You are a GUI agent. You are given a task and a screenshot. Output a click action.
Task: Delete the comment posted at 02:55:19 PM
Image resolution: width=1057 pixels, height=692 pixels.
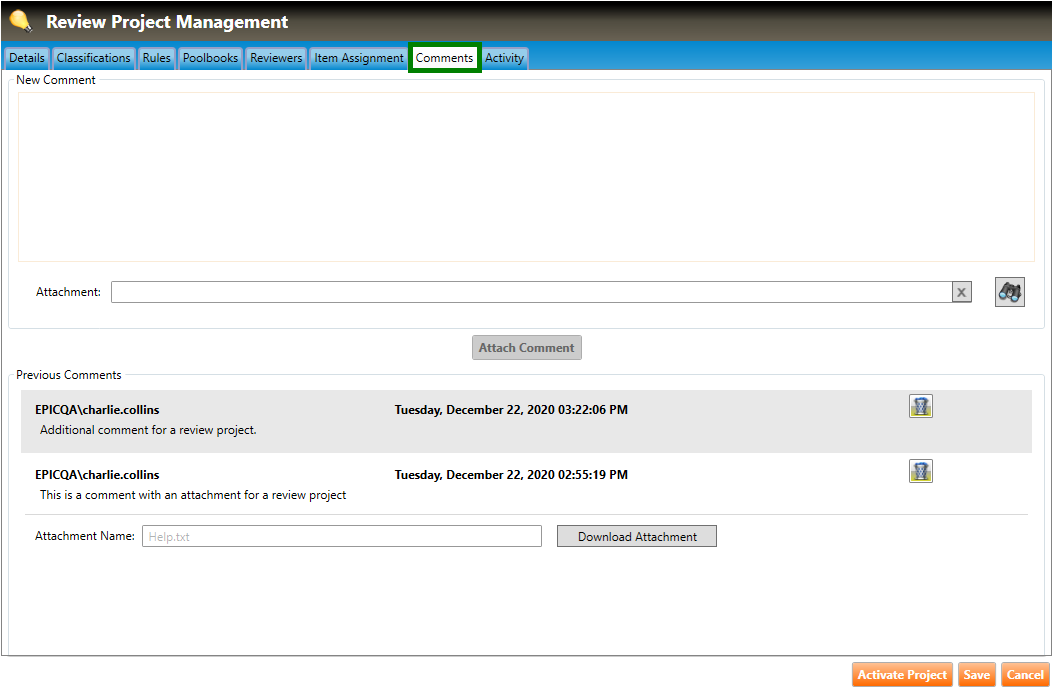point(920,471)
